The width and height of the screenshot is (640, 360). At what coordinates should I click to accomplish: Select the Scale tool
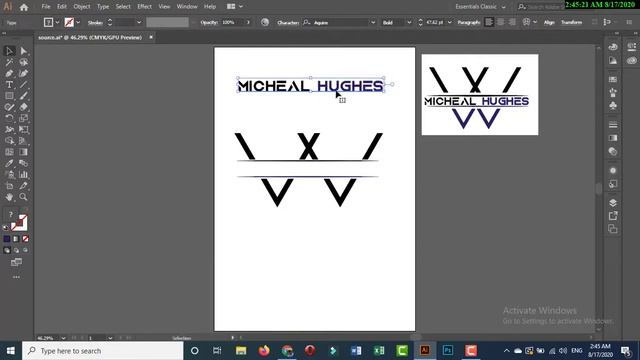(x=23, y=118)
